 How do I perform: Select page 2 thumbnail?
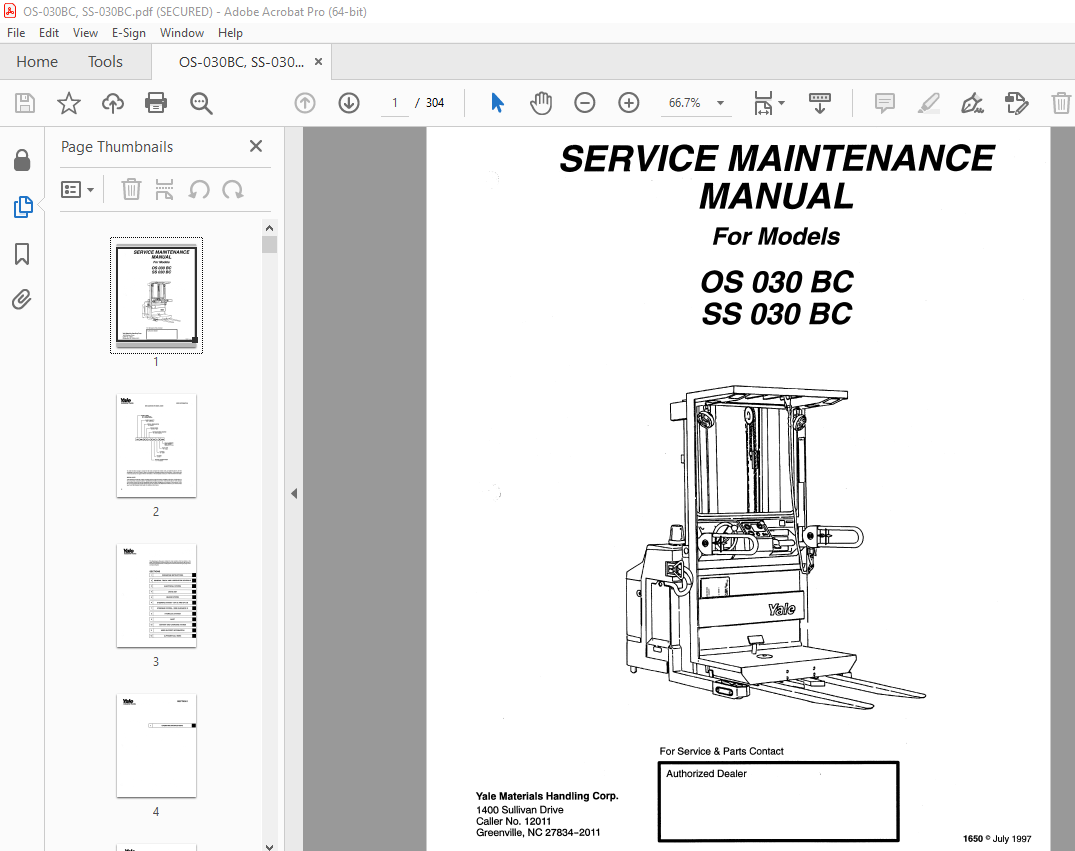coord(156,446)
